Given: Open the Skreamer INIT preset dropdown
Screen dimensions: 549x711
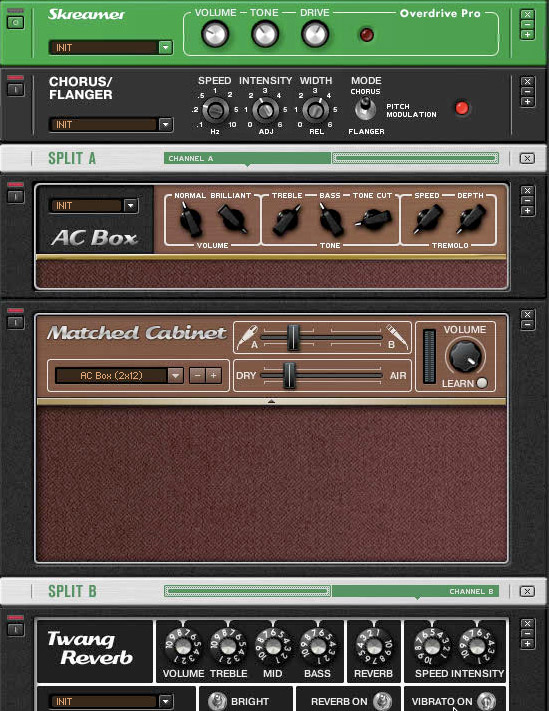Looking at the screenshot, I should (165, 47).
